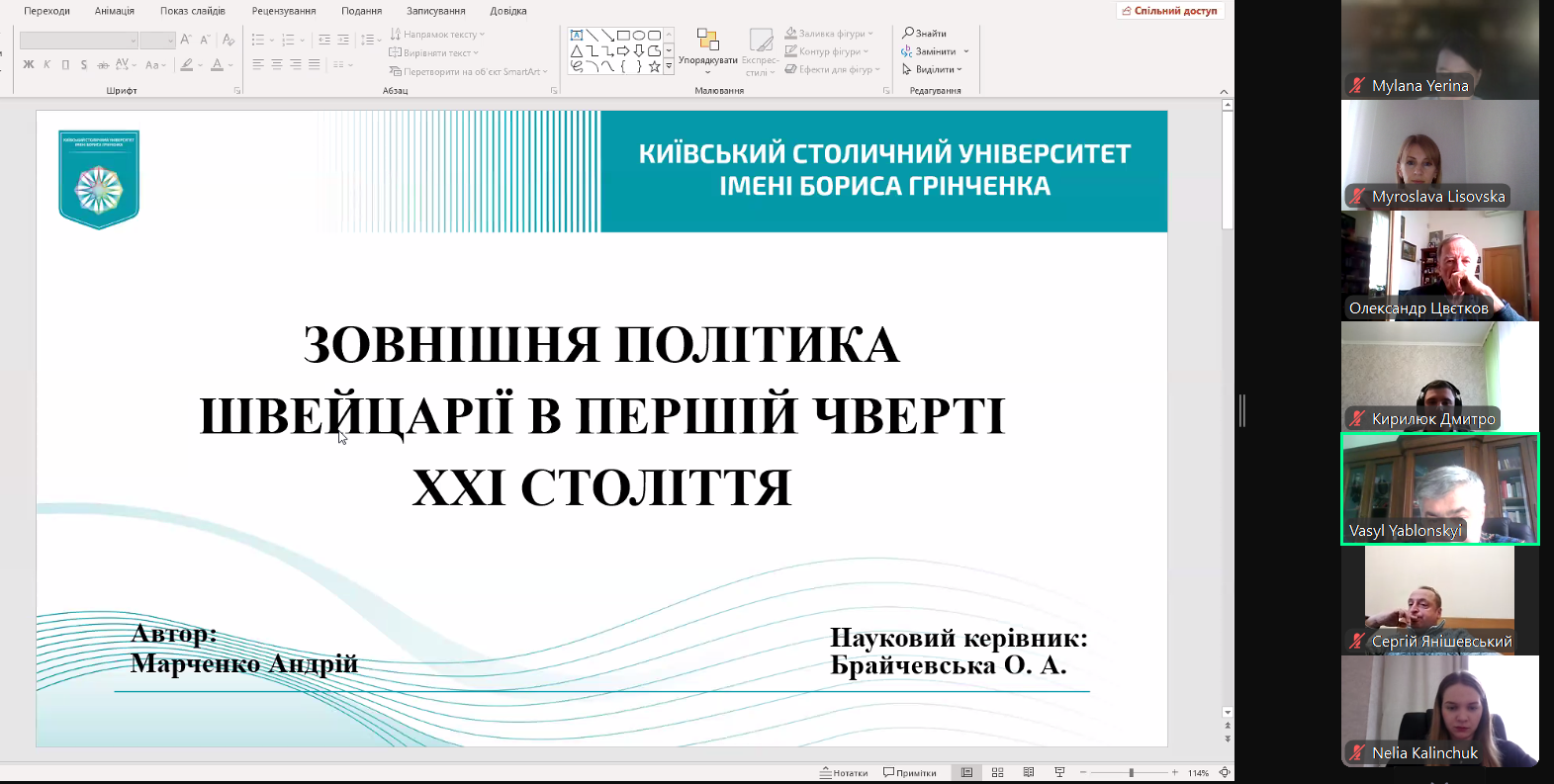Screen dimensions: 1554x784
Task: Click the Спільний доступ share button
Action: (1170, 11)
